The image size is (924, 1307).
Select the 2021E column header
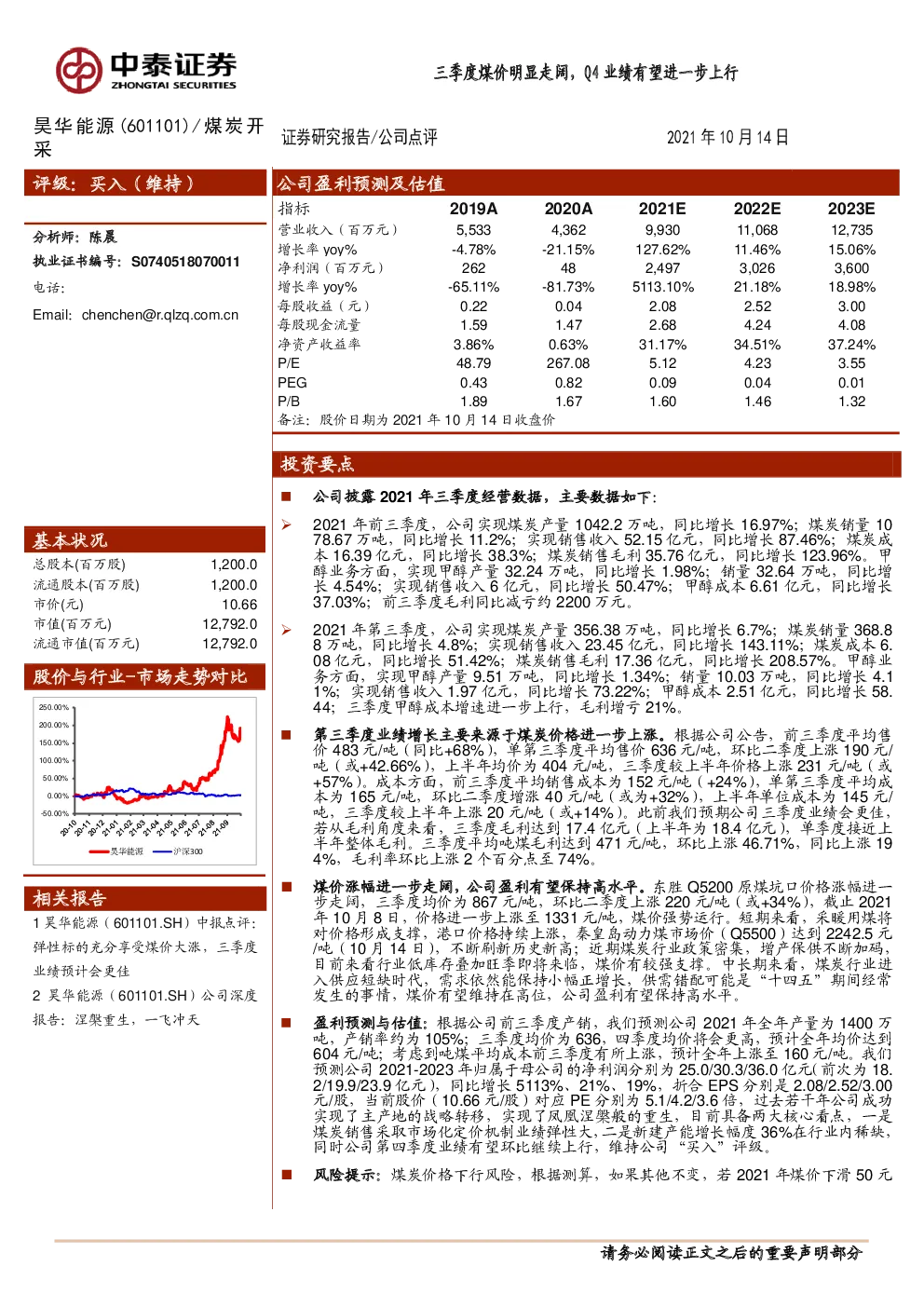[x=662, y=209]
